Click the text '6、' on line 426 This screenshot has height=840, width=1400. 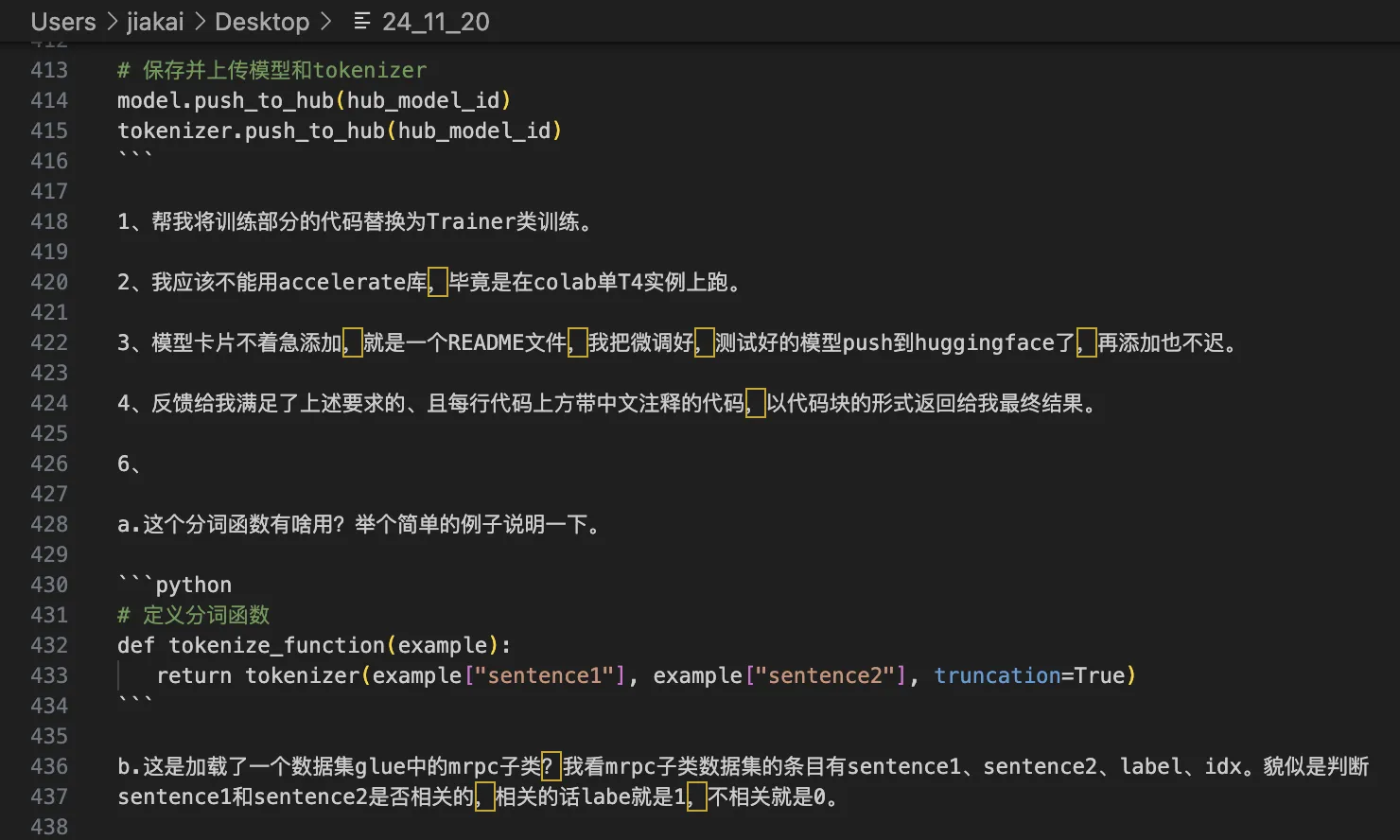[130, 464]
